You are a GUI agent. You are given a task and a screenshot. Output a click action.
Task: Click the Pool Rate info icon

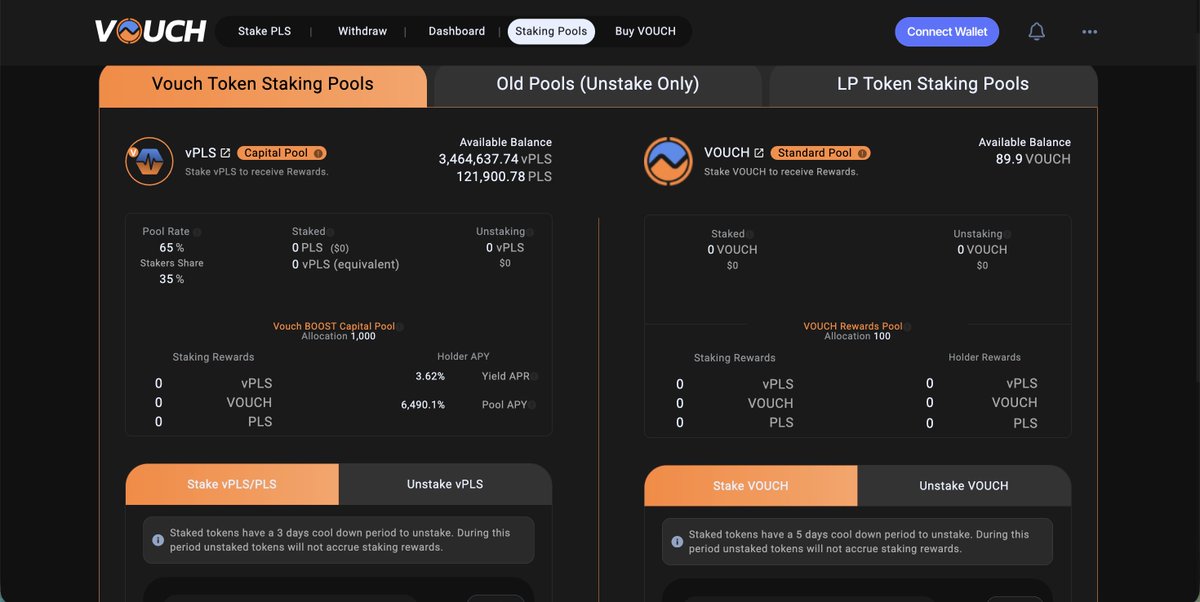pos(197,232)
